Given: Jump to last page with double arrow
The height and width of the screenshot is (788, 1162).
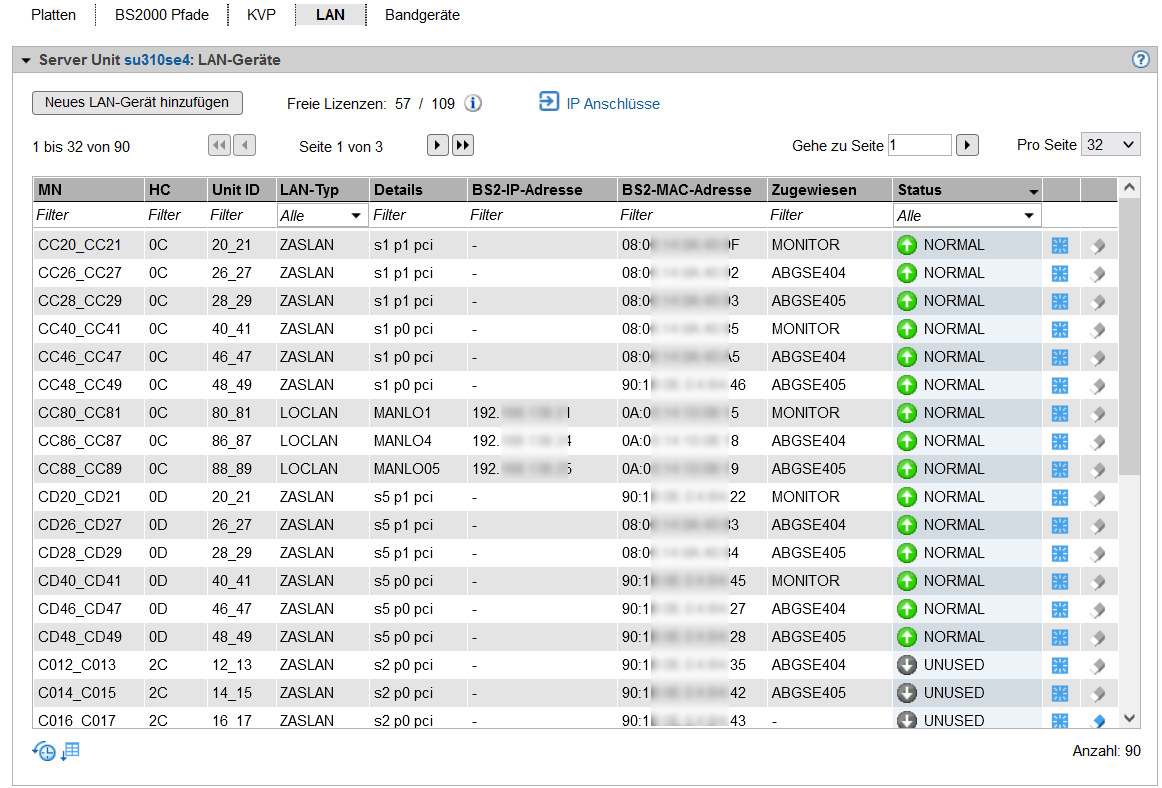Looking at the screenshot, I should point(462,146).
